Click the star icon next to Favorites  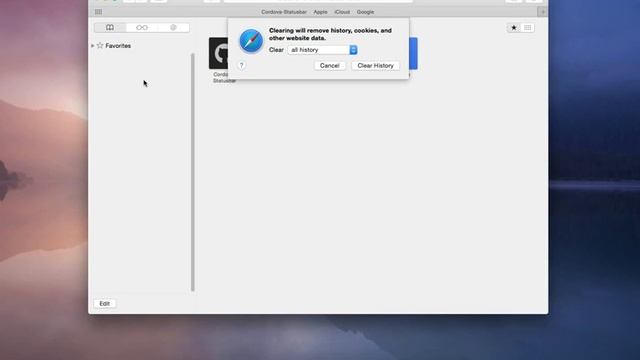click(x=100, y=45)
